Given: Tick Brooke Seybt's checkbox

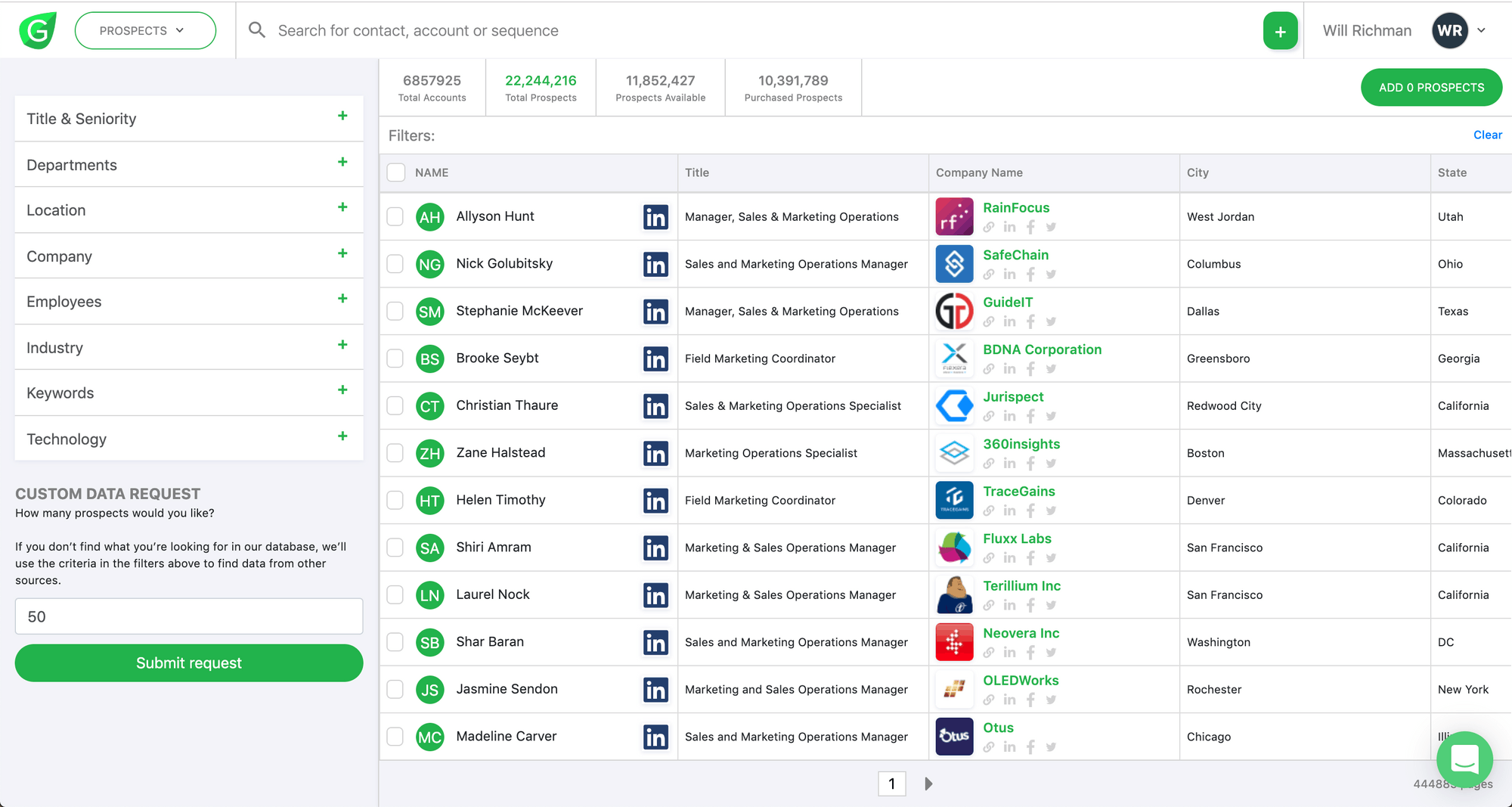Looking at the screenshot, I should tap(395, 358).
